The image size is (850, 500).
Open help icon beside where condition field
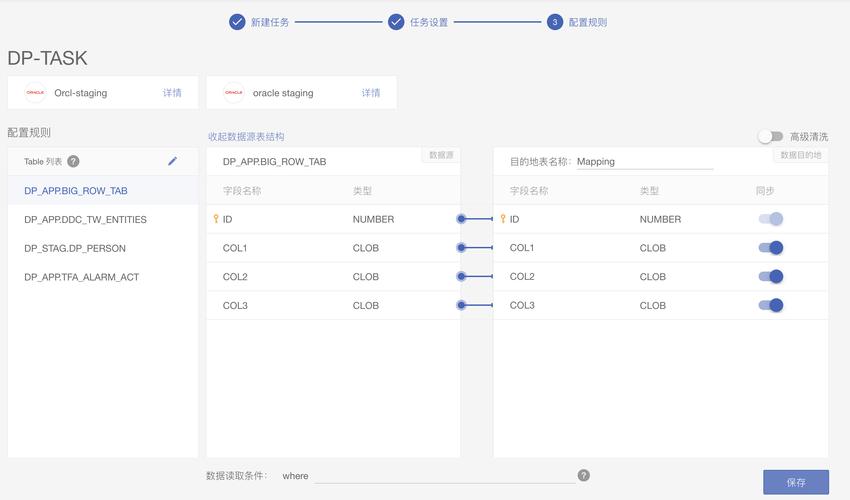583,475
